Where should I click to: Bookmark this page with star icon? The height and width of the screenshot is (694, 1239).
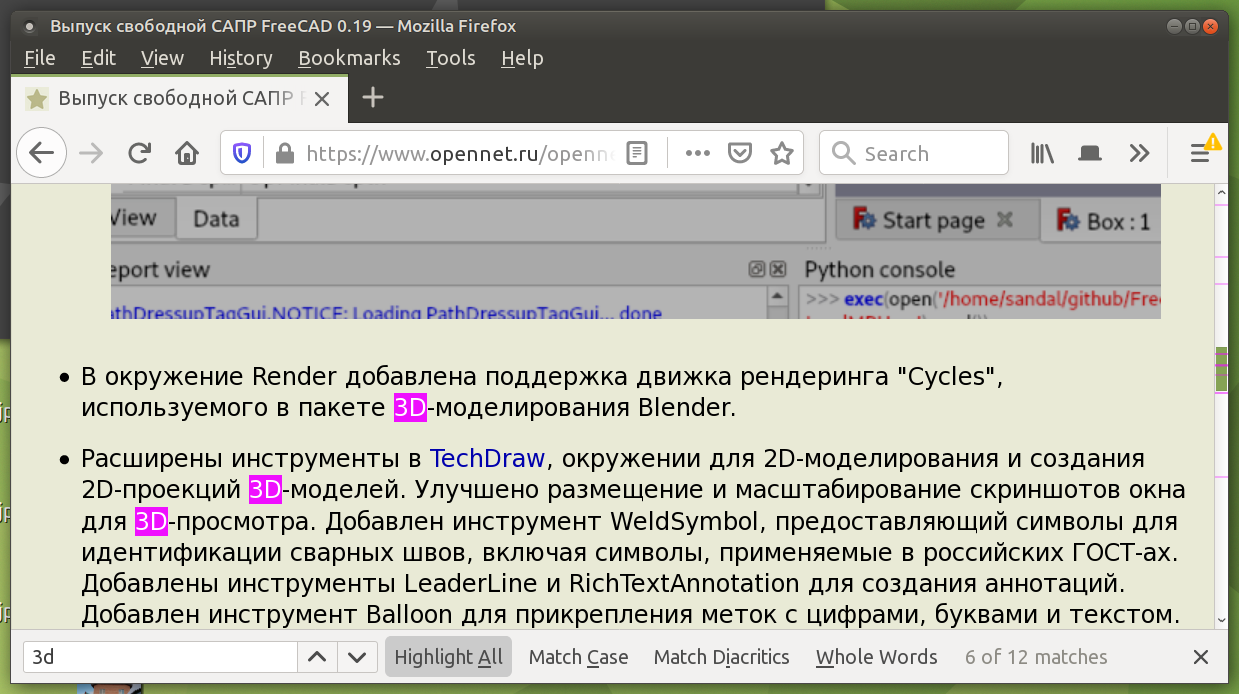tap(781, 153)
